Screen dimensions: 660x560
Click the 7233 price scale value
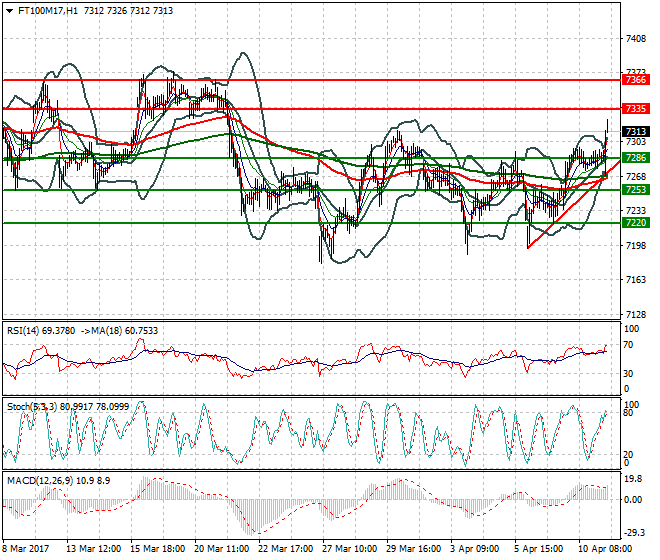[x=636, y=211]
